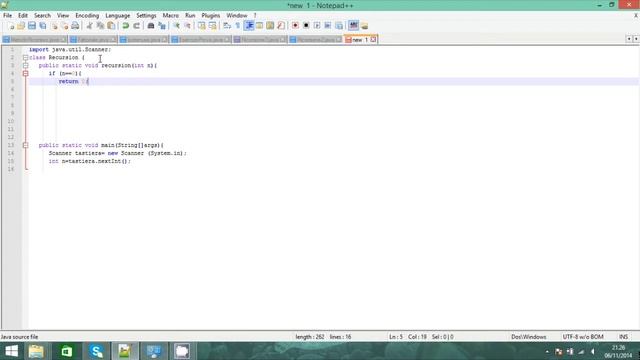This screenshot has width=640, height=360.
Task: Open the Macro menu
Action: [171, 16]
